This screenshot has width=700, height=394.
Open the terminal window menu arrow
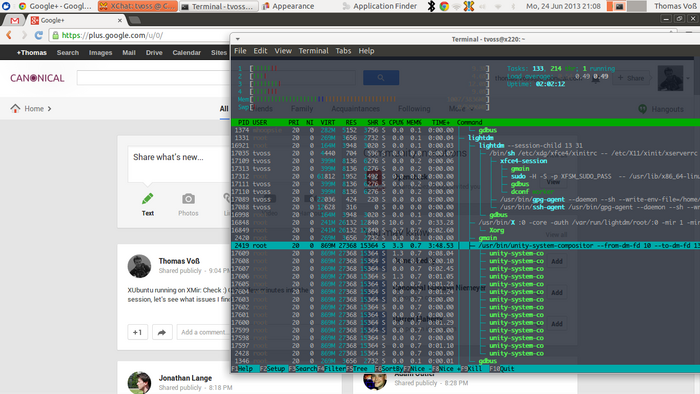coord(238,39)
